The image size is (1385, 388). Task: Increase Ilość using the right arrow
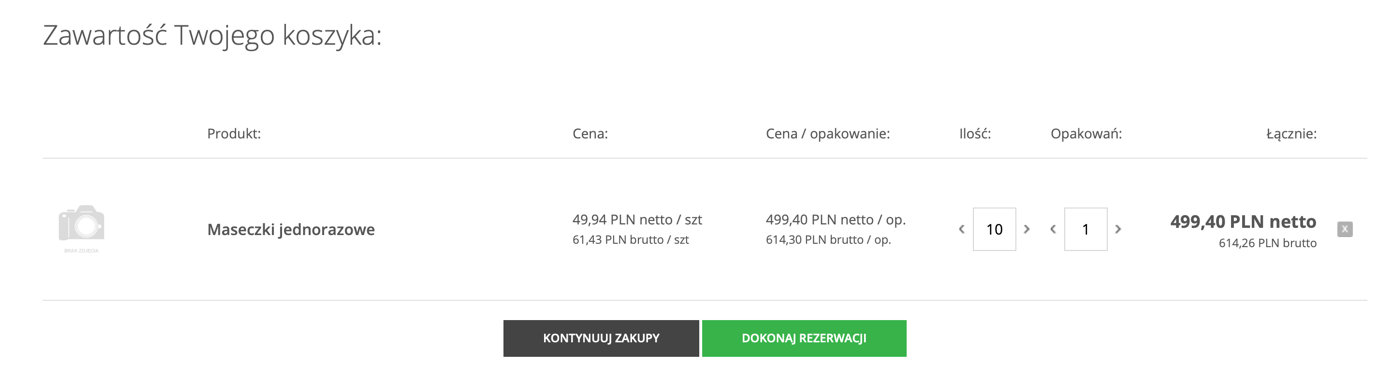(x=1027, y=229)
